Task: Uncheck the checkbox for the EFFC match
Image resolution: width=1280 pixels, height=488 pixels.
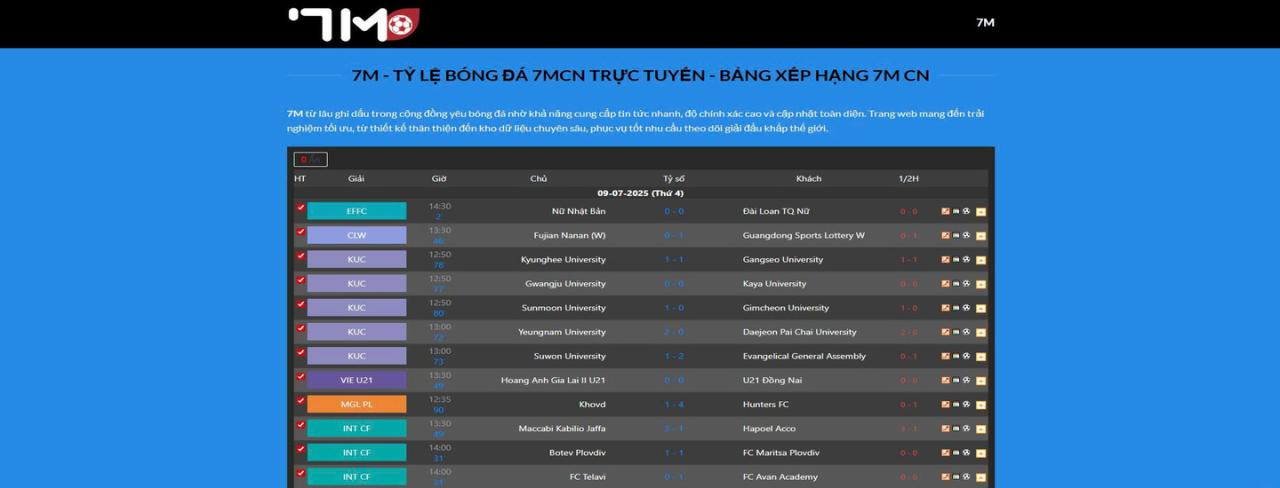Action: point(300,208)
